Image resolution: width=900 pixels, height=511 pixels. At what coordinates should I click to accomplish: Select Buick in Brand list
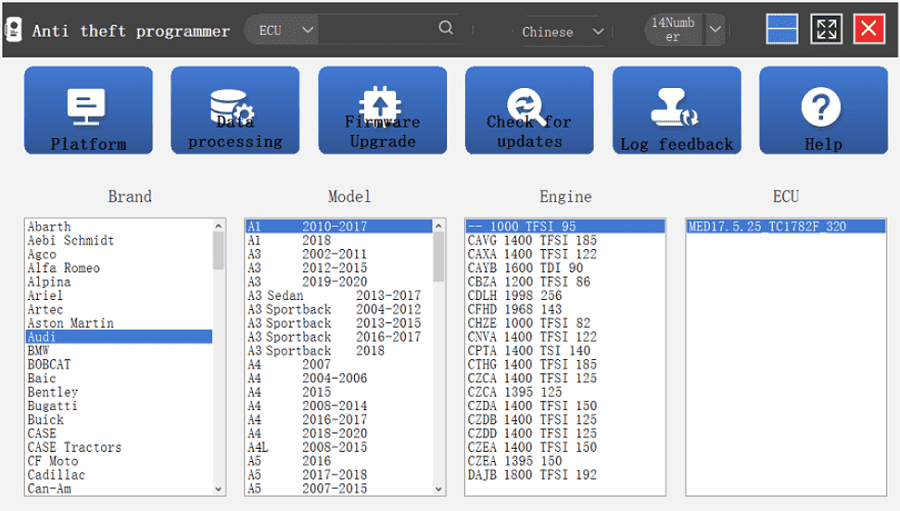pos(119,420)
